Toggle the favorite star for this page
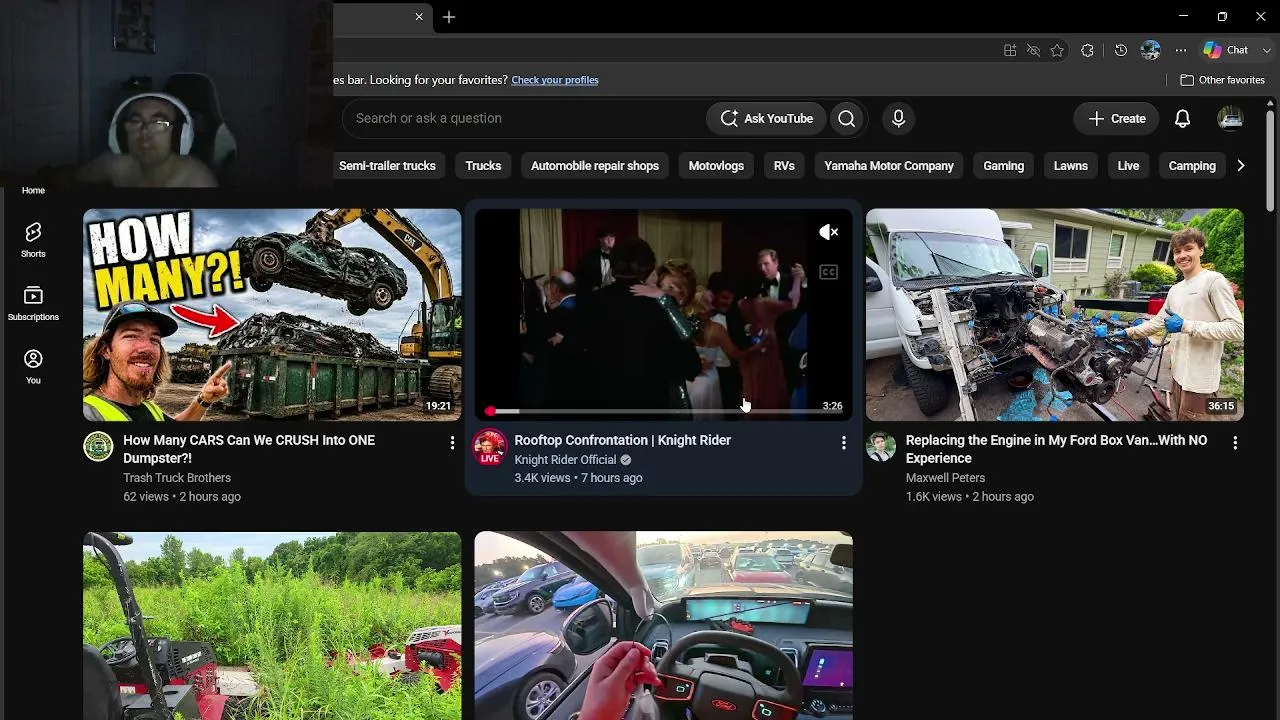 [1057, 50]
